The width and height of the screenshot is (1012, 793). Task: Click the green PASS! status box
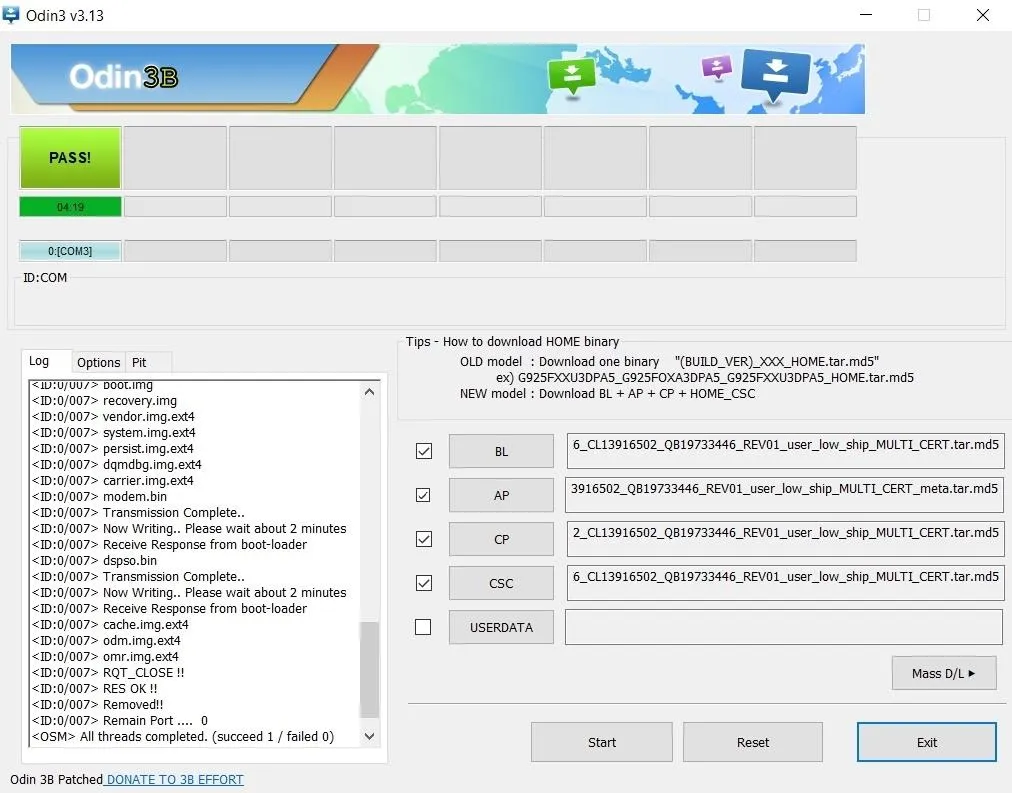pos(70,157)
